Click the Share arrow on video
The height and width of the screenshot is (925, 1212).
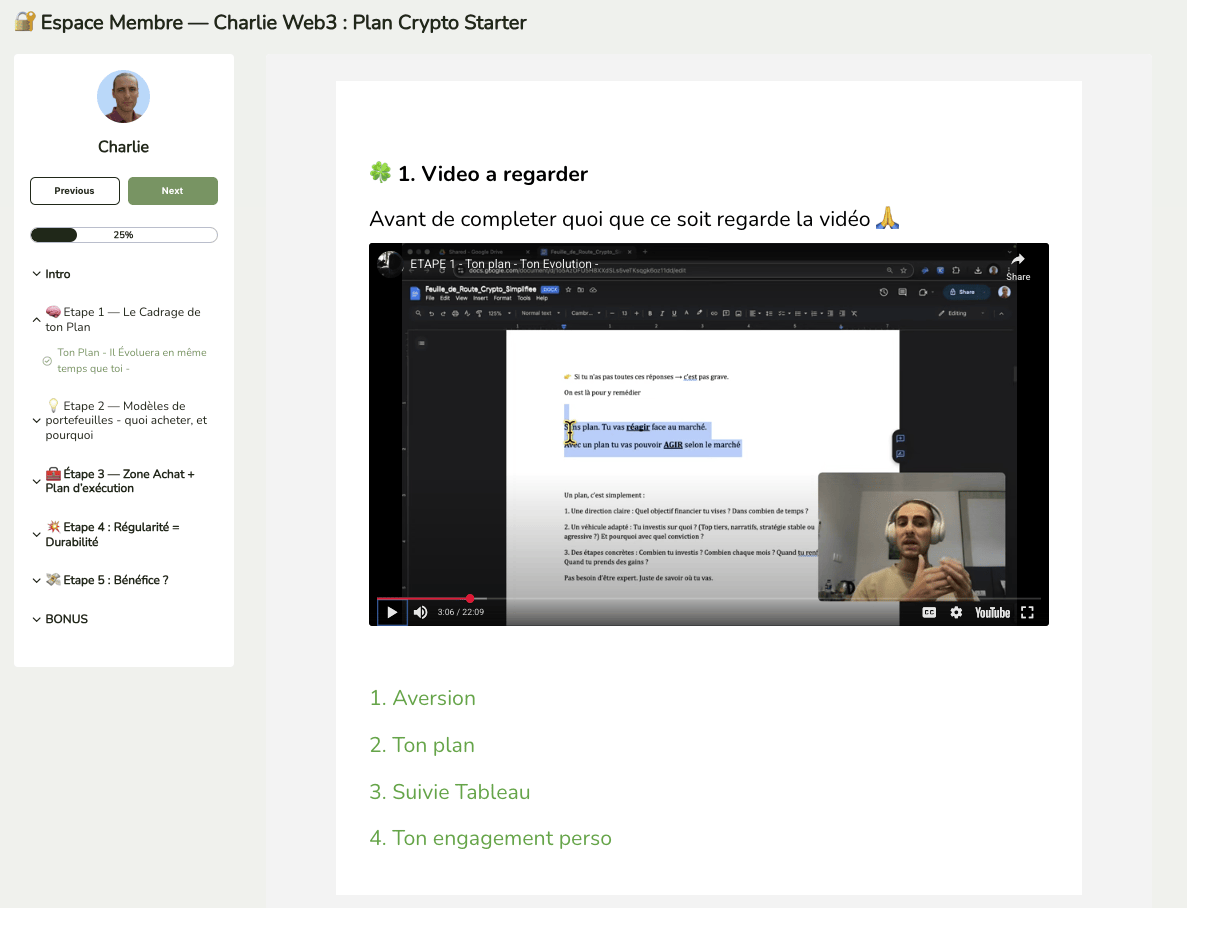click(x=1017, y=263)
